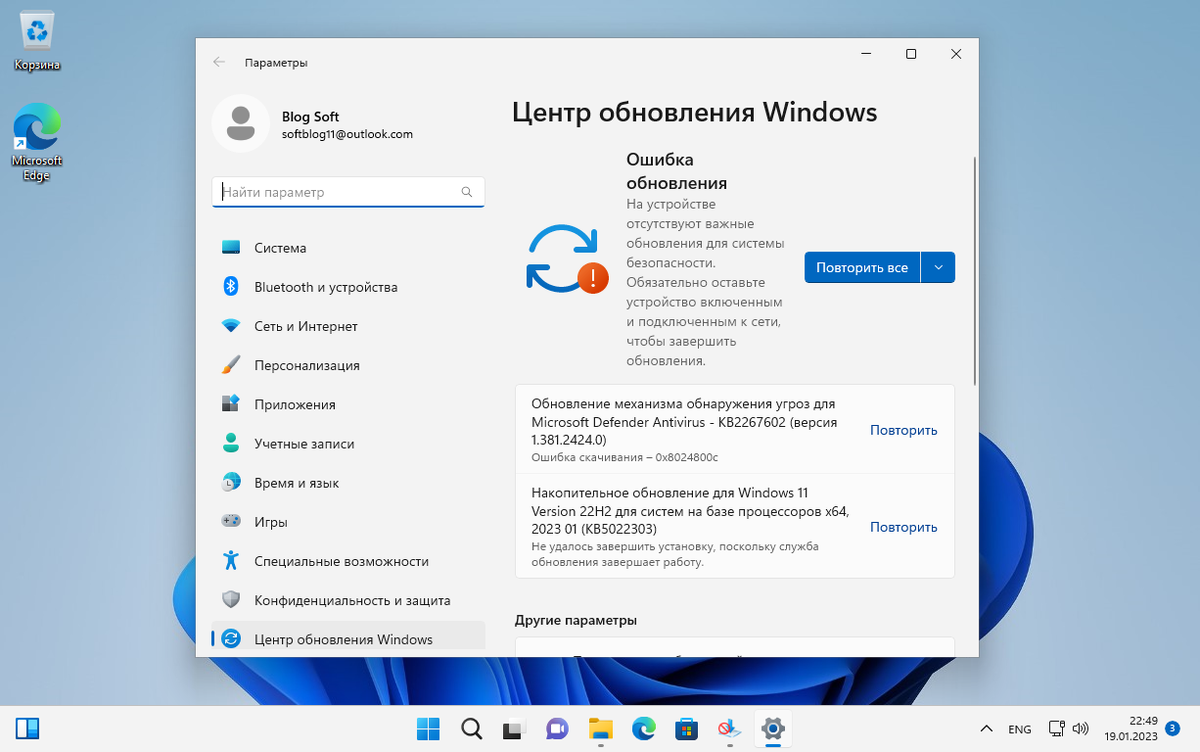Screen dimensions: 1200x752
Task: Open the Персонализация brush icon
Action: point(231,365)
